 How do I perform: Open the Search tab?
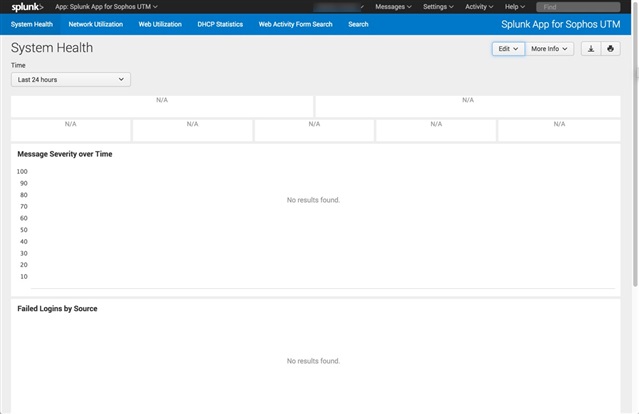(358, 24)
